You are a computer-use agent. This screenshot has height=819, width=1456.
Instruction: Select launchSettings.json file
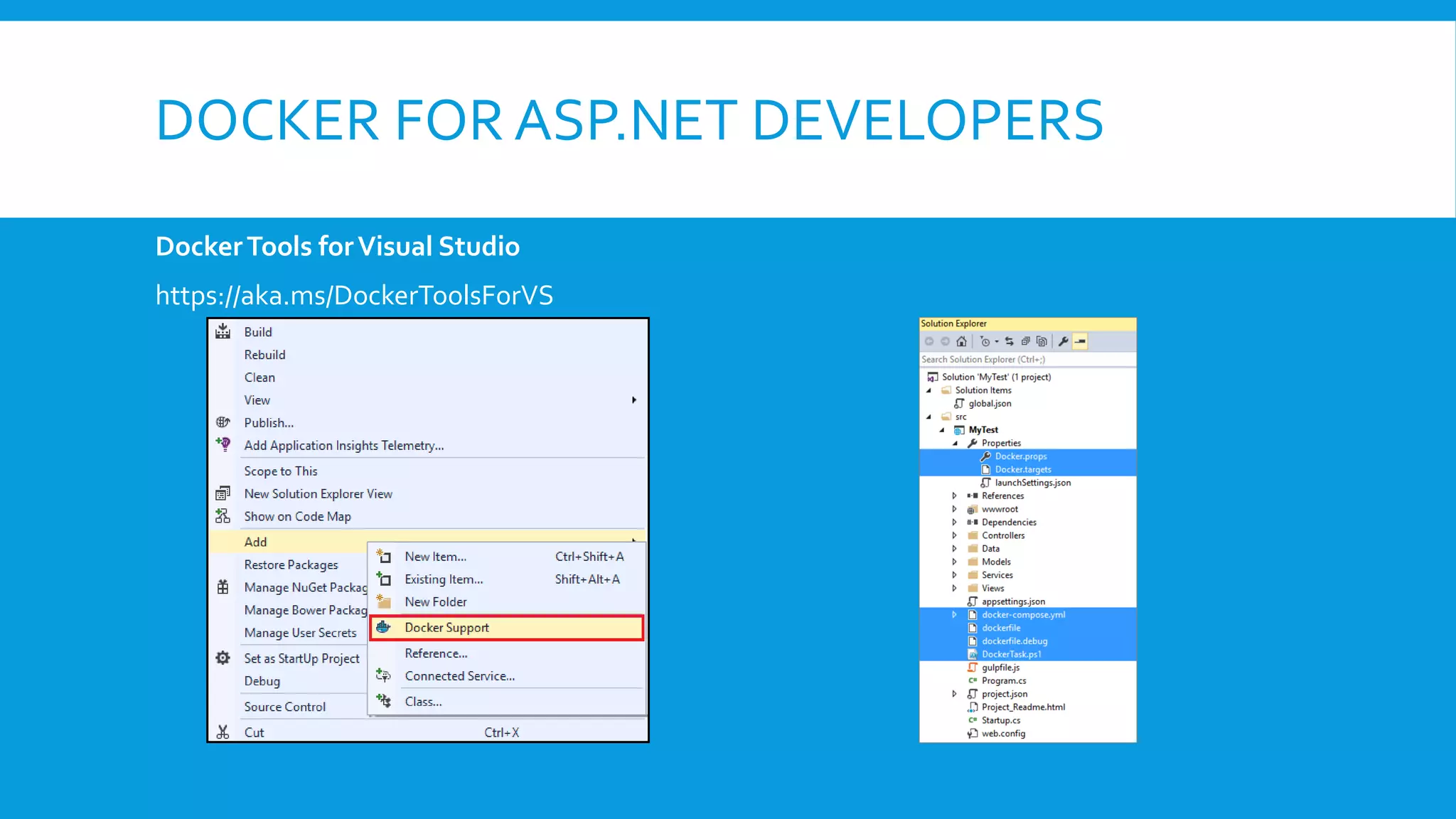point(1032,483)
